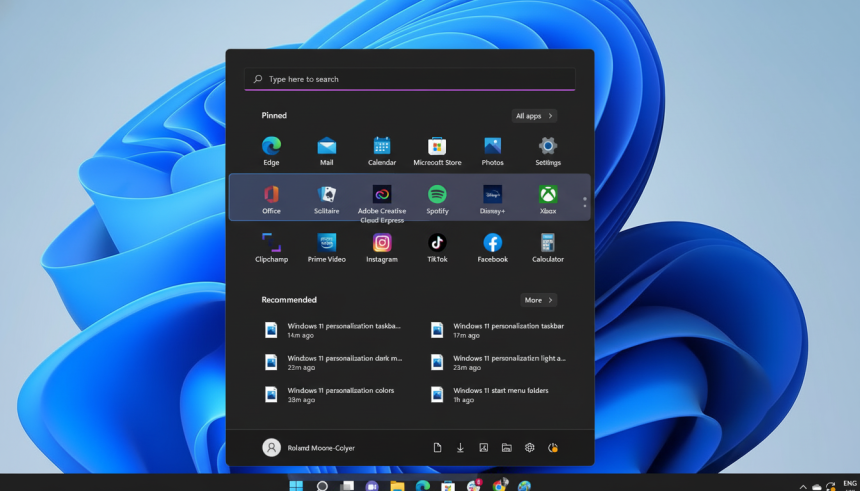860x491 pixels.
Task: Open Settings gear in Start footer
Action: pyautogui.click(x=529, y=448)
